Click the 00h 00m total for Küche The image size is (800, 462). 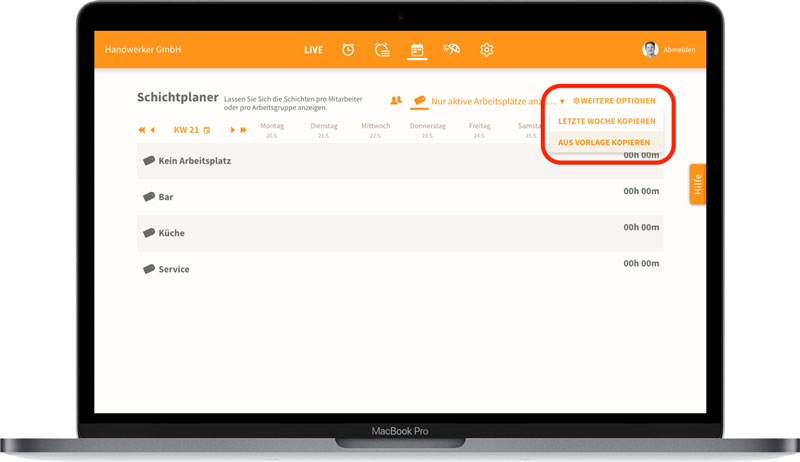coord(641,227)
